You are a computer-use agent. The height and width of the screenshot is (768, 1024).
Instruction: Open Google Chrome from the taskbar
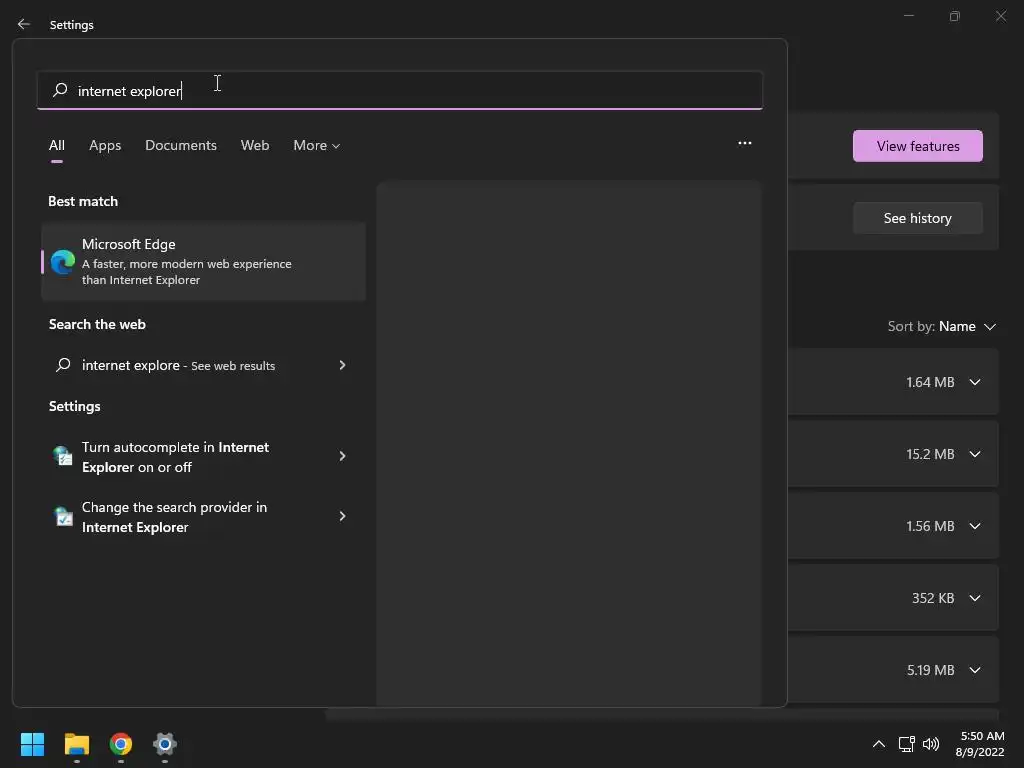(x=121, y=744)
